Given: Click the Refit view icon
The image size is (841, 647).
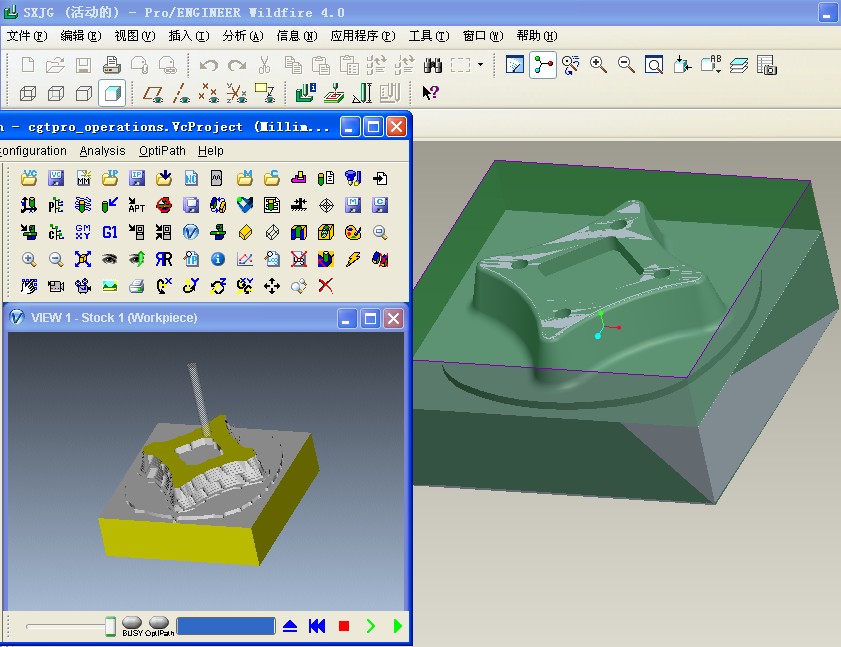Looking at the screenshot, I should coord(654,65).
